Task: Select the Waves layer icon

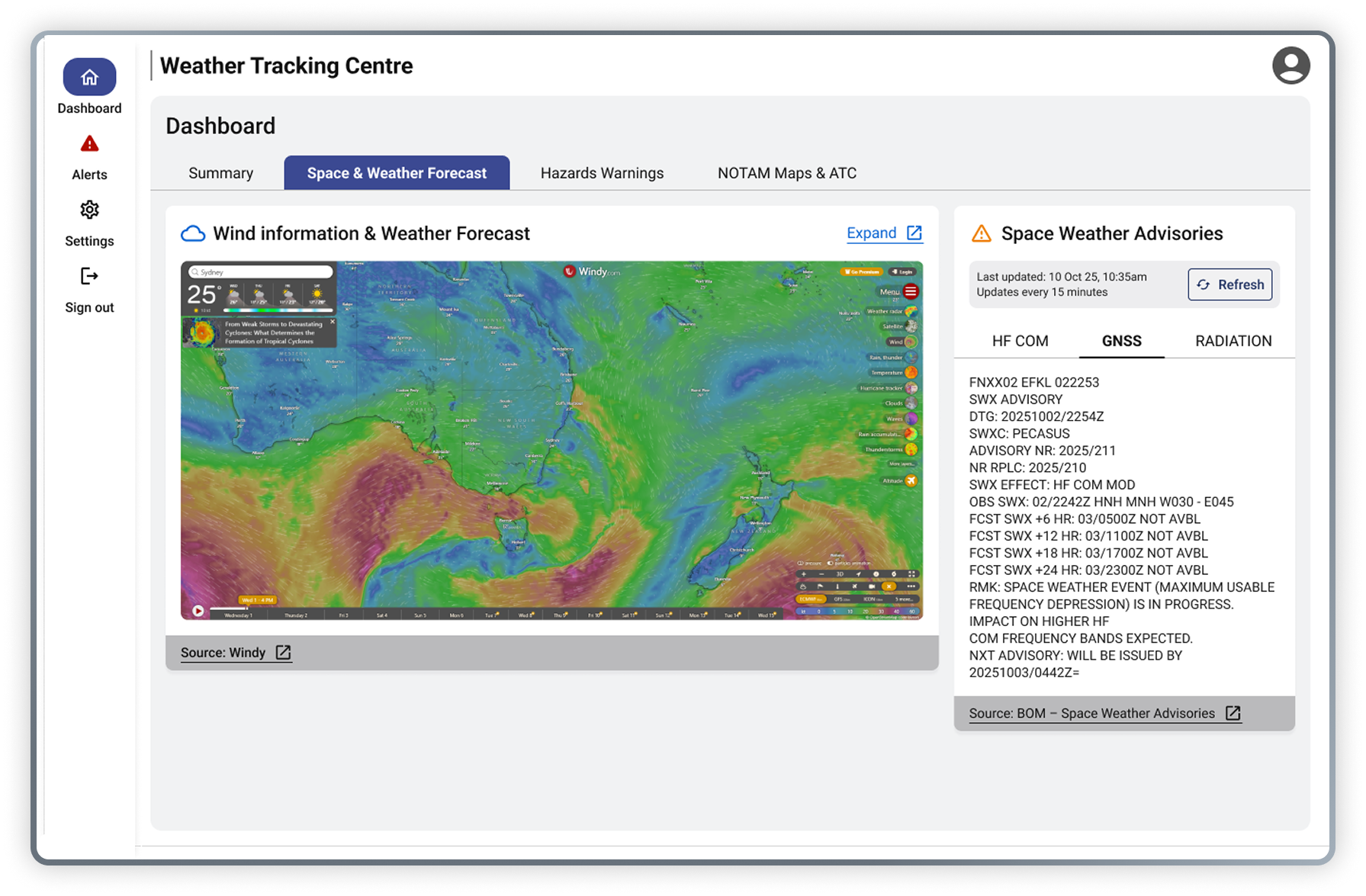Action: click(911, 419)
